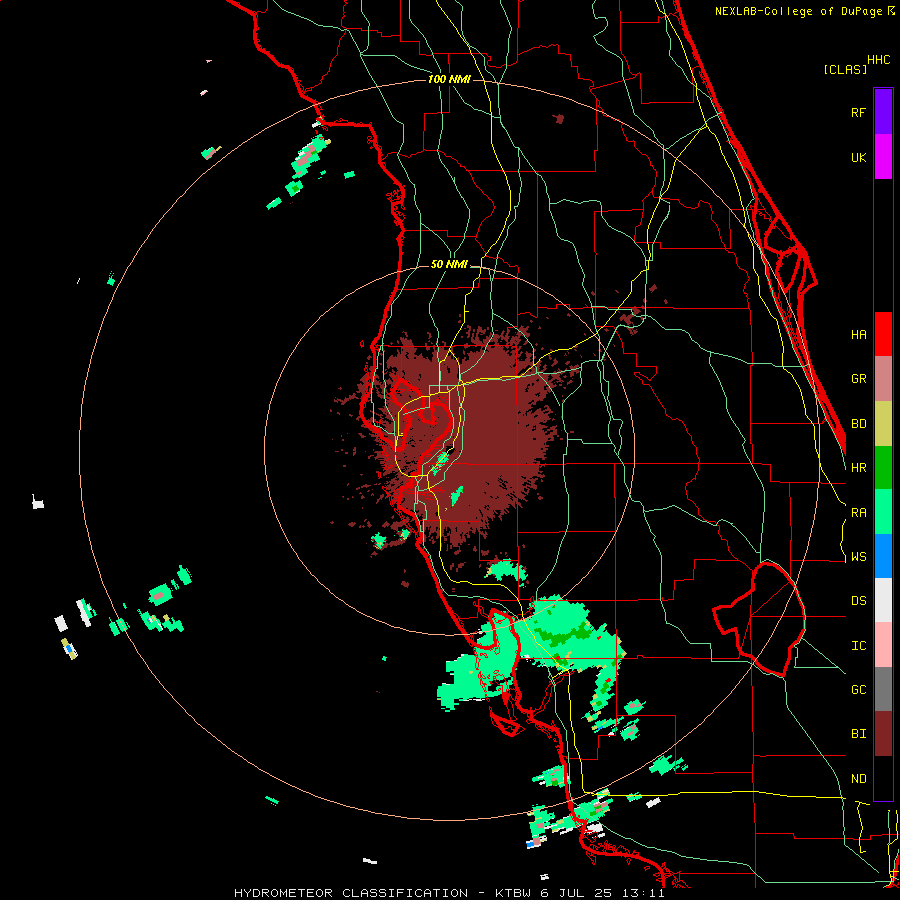This screenshot has width=900, height=900.
Task: Click the IC light pink legend swatch
Action: (883, 645)
